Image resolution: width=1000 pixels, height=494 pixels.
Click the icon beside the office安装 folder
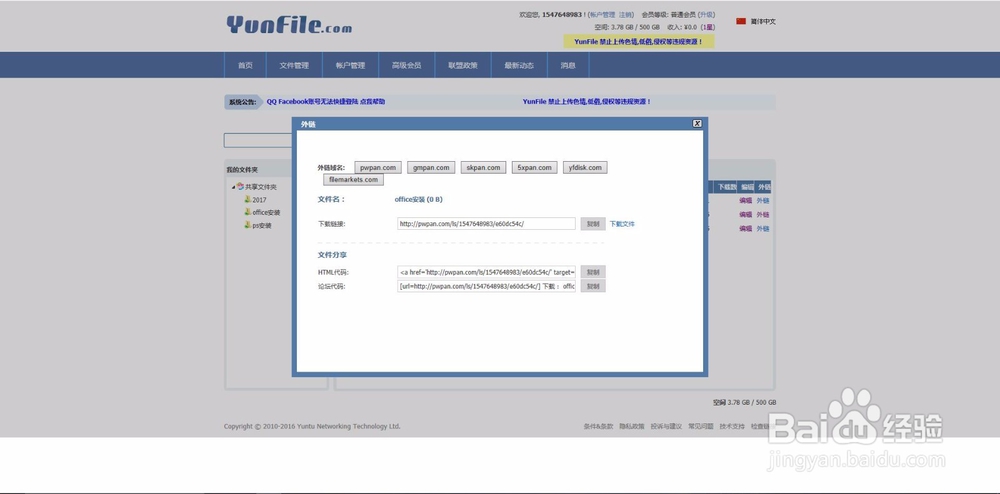coord(247,212)
